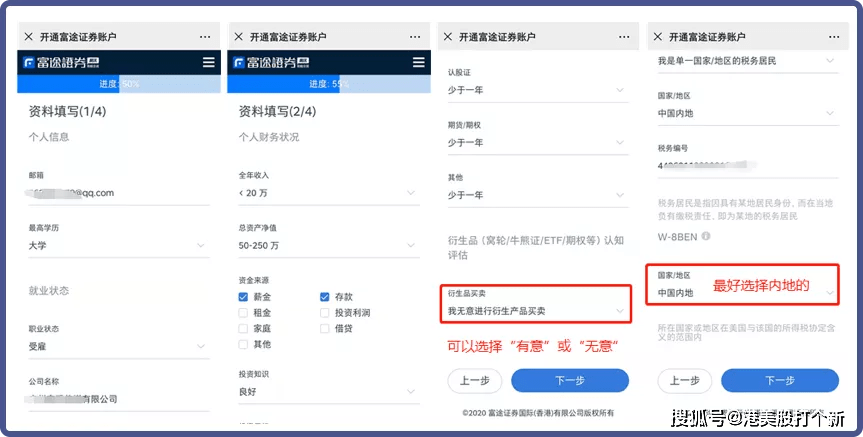The height and width of the screenshot is (437, 863).
Task: Check 其他 funding source checkbox
Action: pyautogui.click(x=243, y=345)
